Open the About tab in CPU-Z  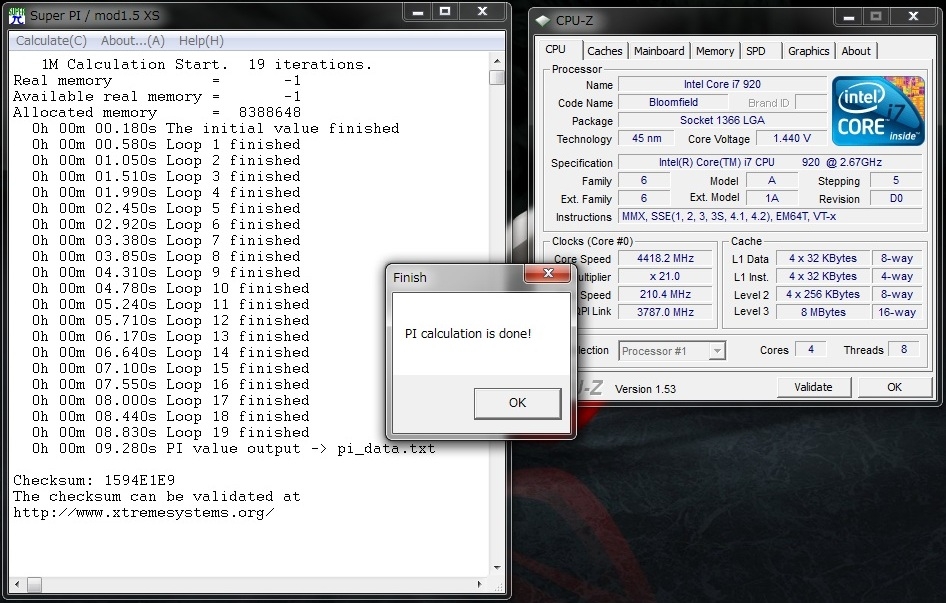[x=856, y=51]
